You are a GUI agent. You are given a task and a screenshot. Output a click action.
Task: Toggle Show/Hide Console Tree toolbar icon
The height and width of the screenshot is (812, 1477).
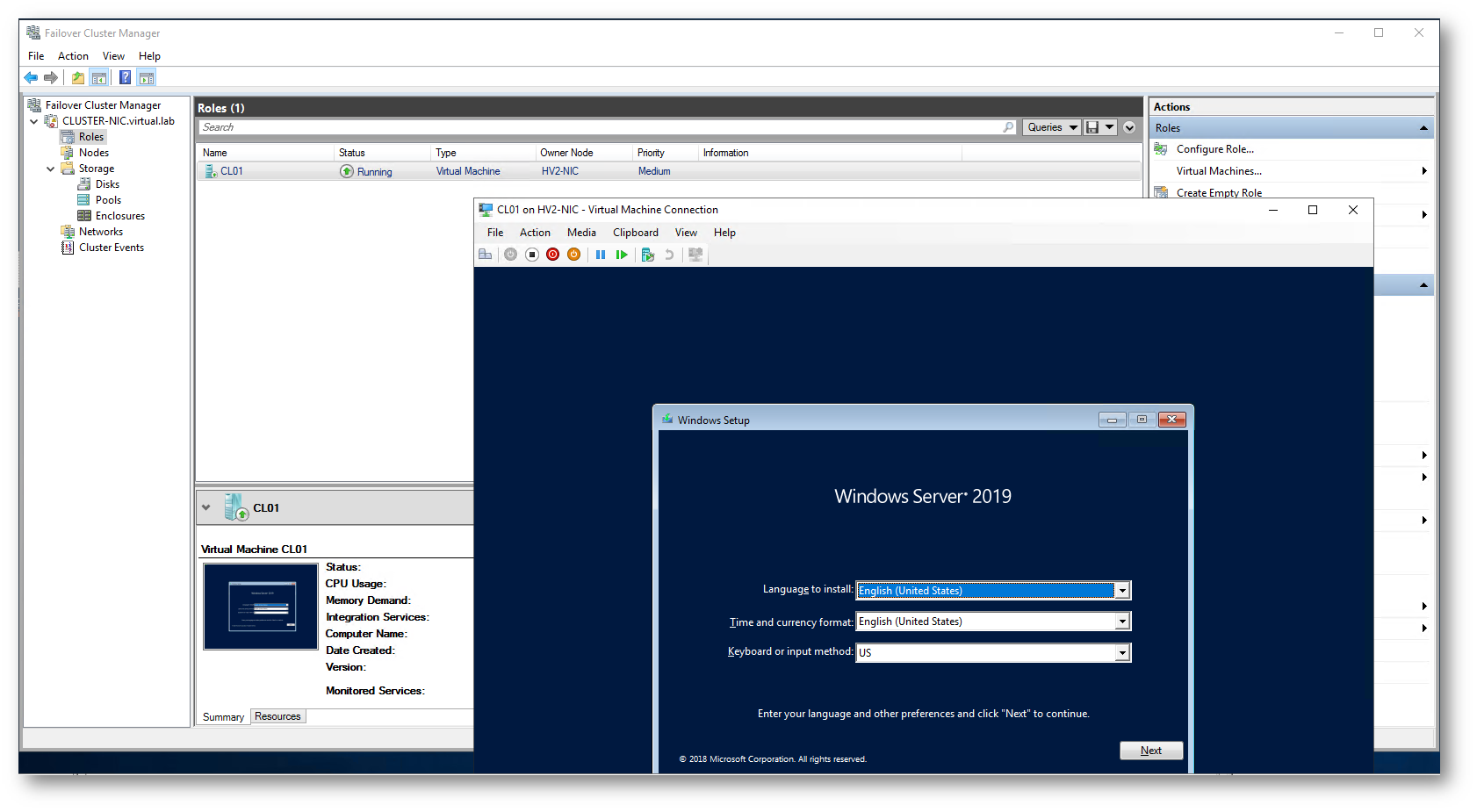(99, 78)
